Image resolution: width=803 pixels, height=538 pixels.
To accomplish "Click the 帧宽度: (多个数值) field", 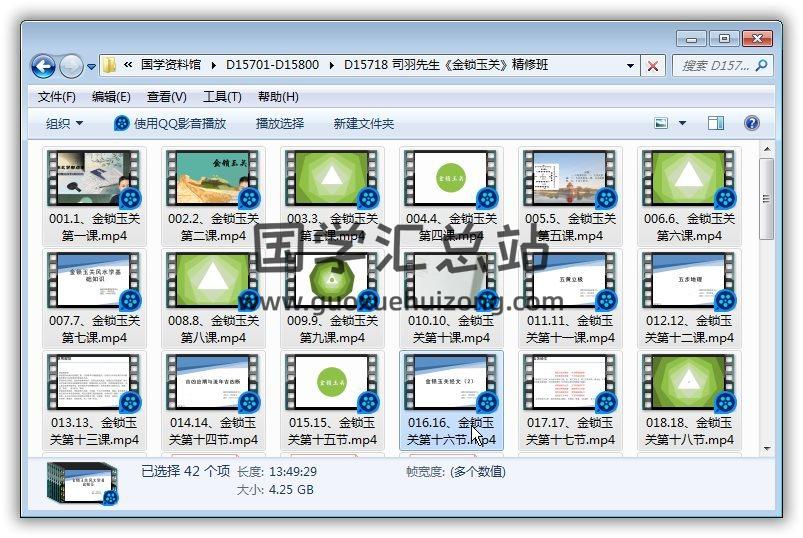I will point(455,471).
